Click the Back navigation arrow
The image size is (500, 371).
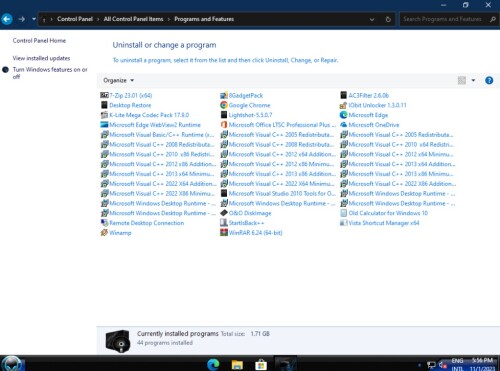tap(7, 19)
